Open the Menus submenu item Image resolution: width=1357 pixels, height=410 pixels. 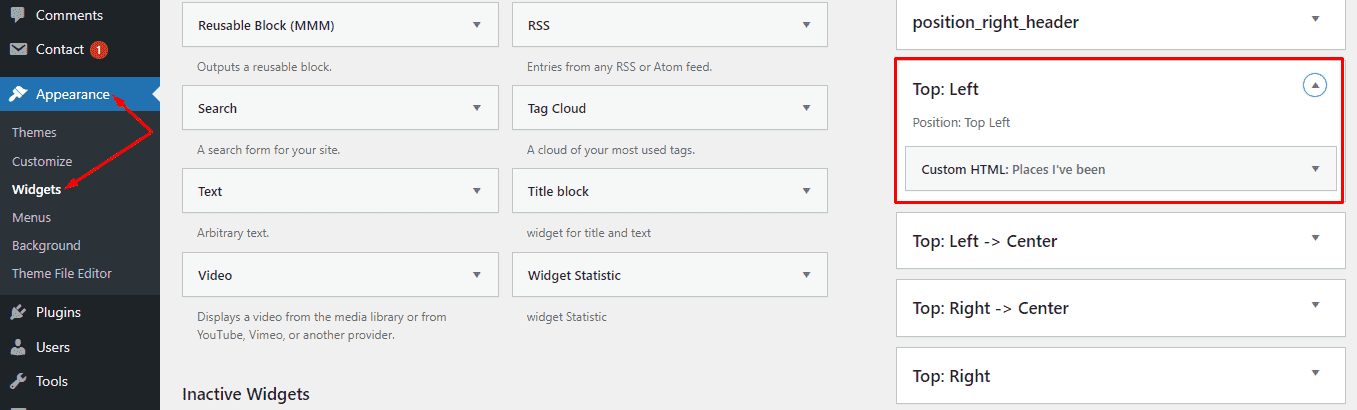point(31,217)
